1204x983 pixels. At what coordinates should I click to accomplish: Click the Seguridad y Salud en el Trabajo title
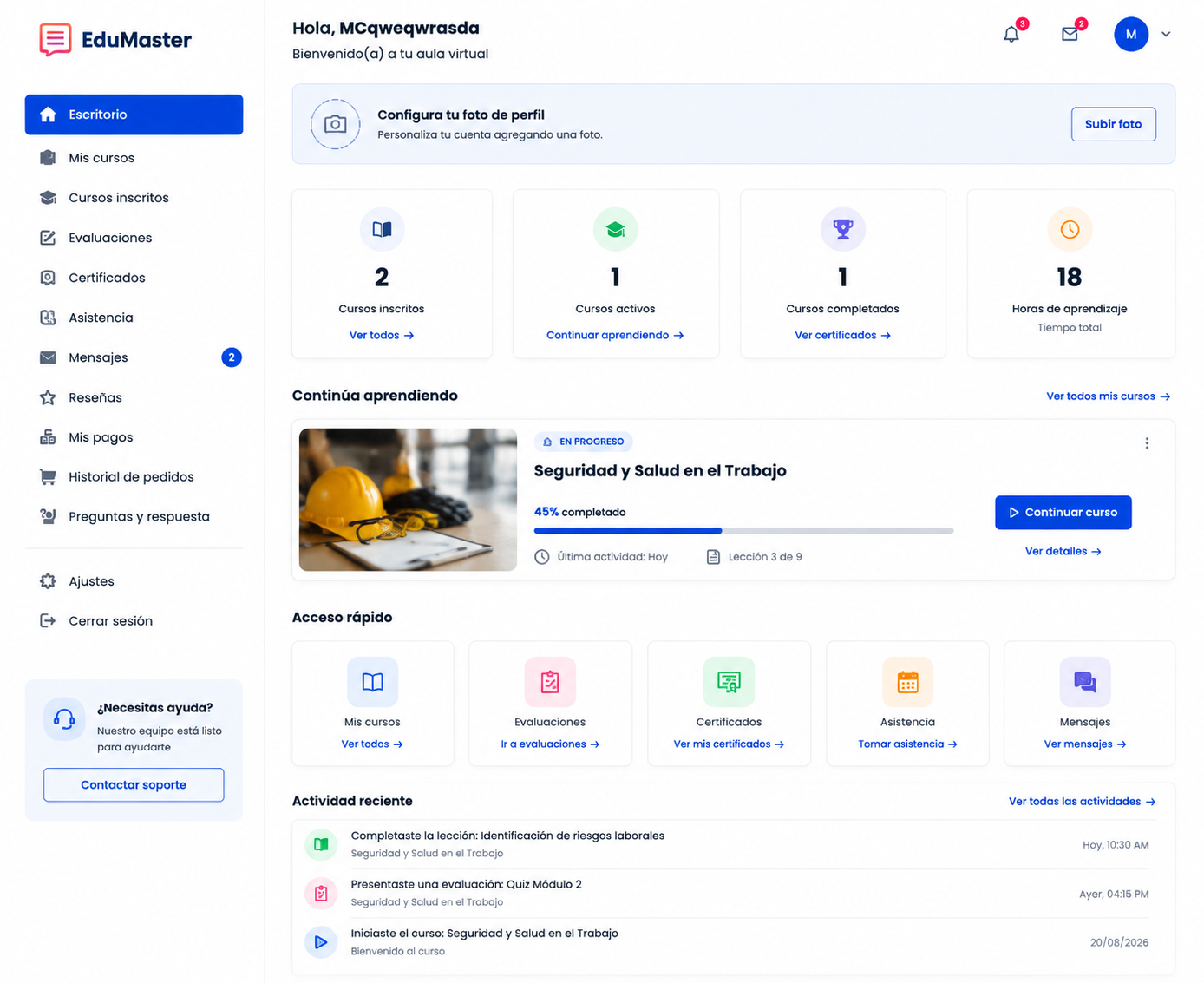pos(660,471)
